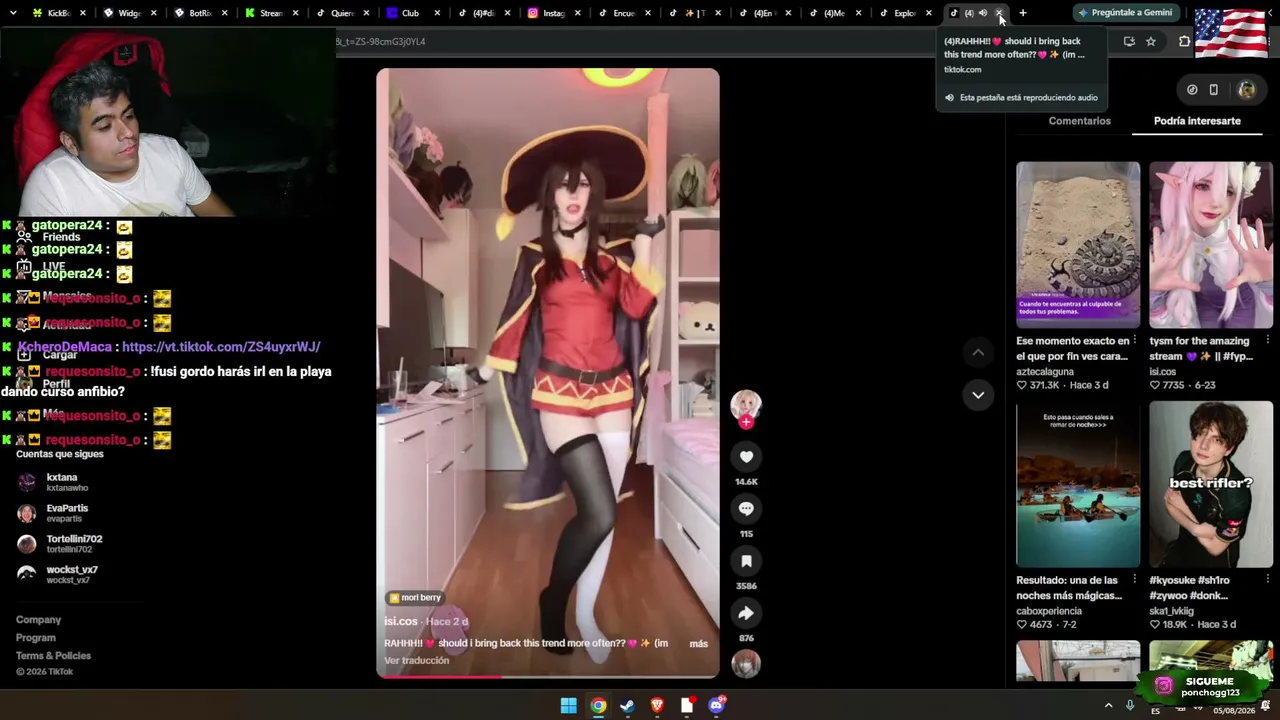1280x720 pixels.
Task: Click 'Ver traducción' under the caption
Action: 417,661
